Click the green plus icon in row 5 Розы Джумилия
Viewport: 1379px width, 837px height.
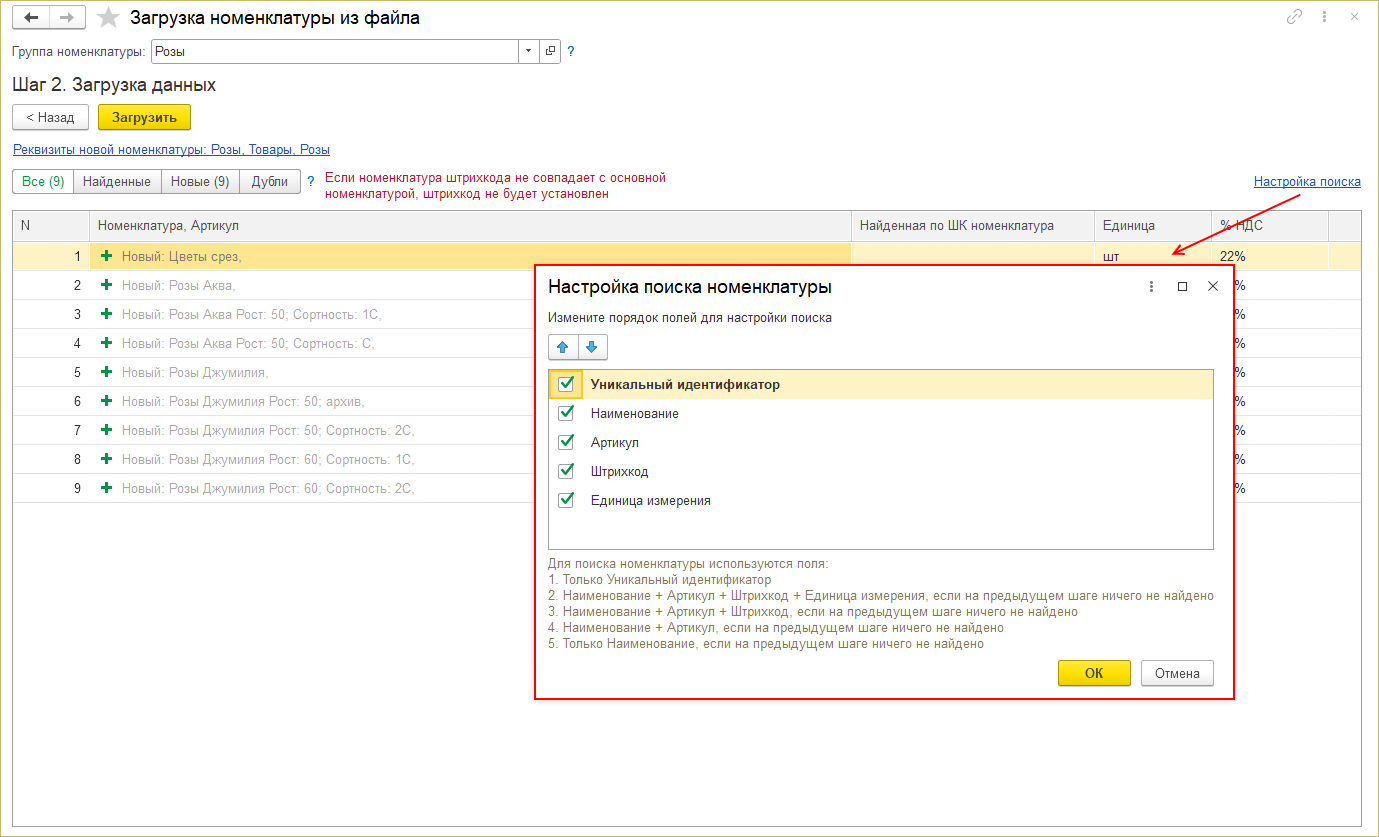click(107, 372)
